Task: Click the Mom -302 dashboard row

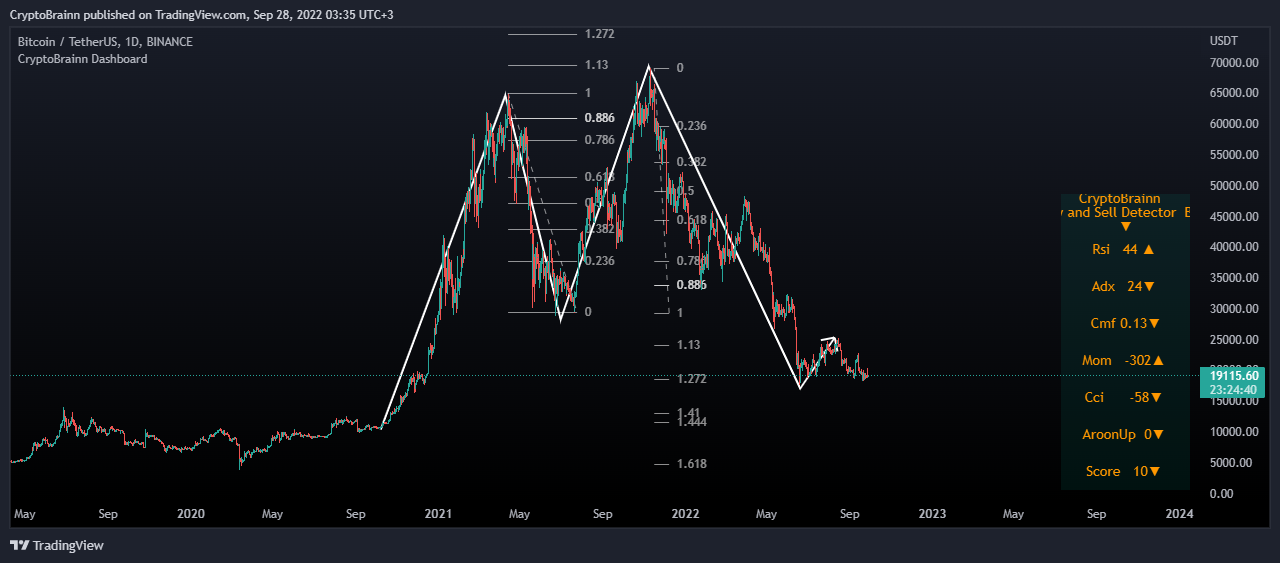Action: (x=1123, y=360)
